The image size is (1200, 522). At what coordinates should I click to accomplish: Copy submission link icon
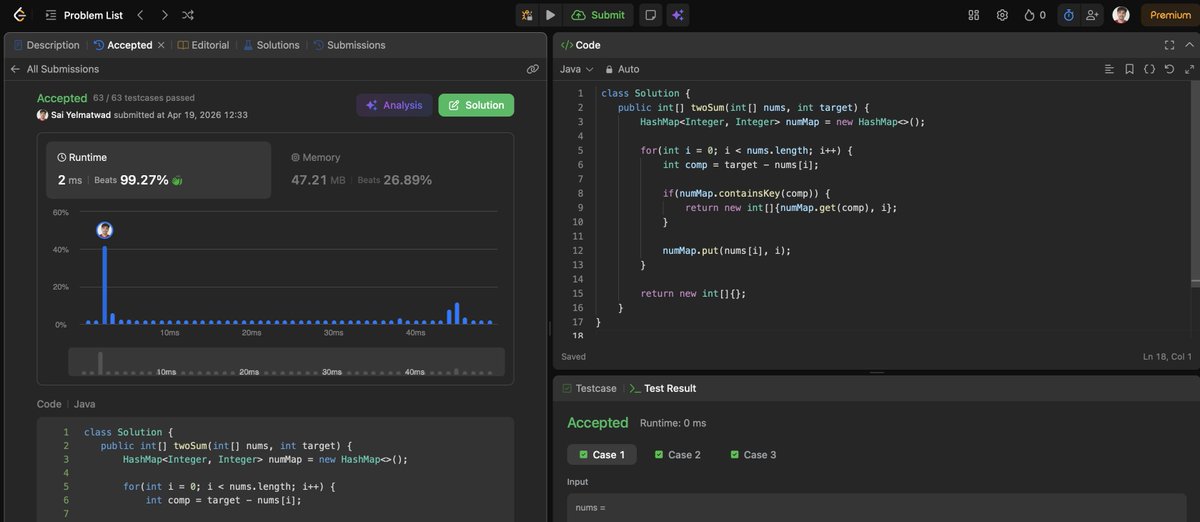533,69
